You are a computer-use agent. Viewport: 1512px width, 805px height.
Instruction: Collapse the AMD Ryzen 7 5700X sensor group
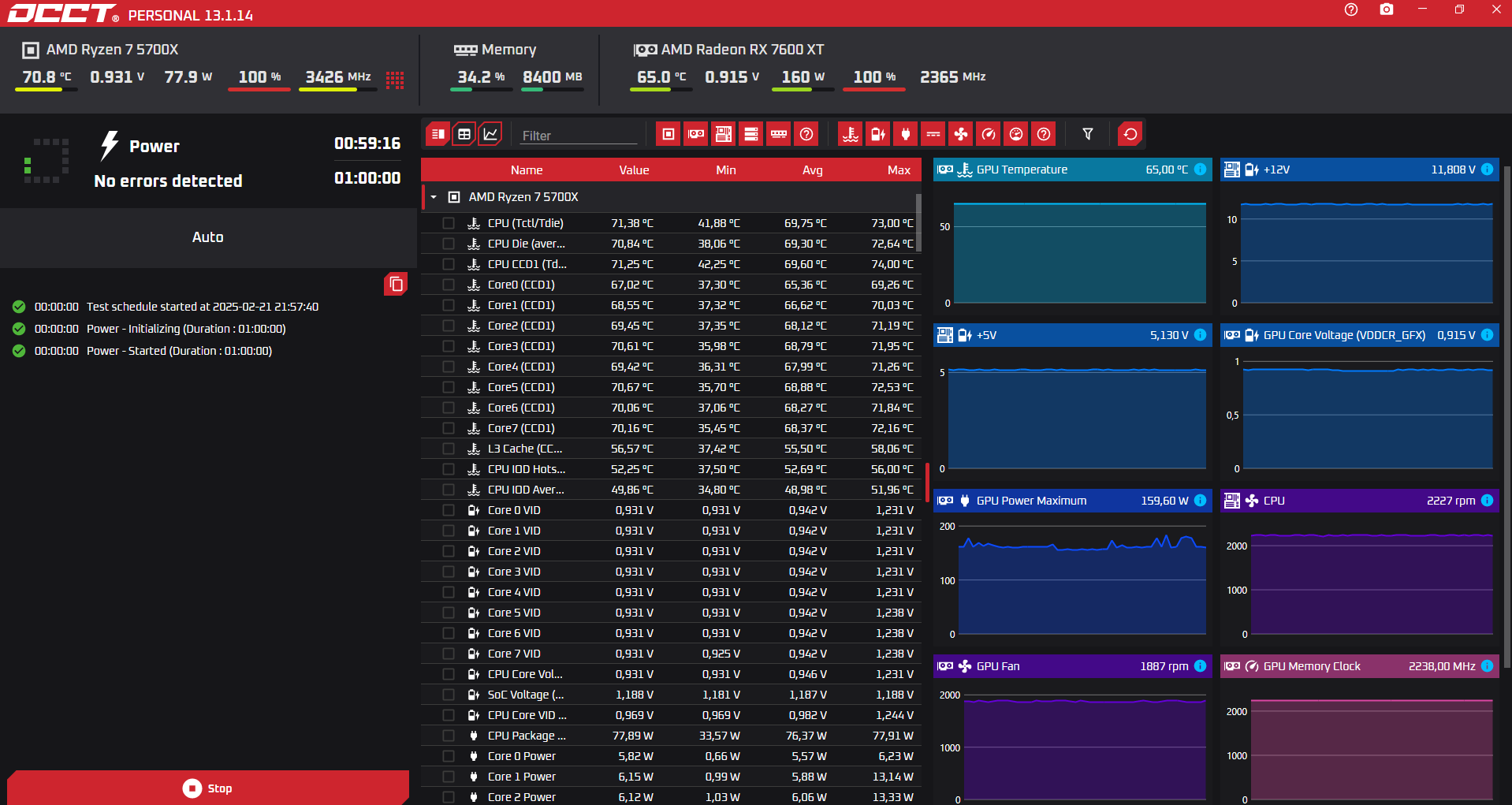tap(434, 197)
